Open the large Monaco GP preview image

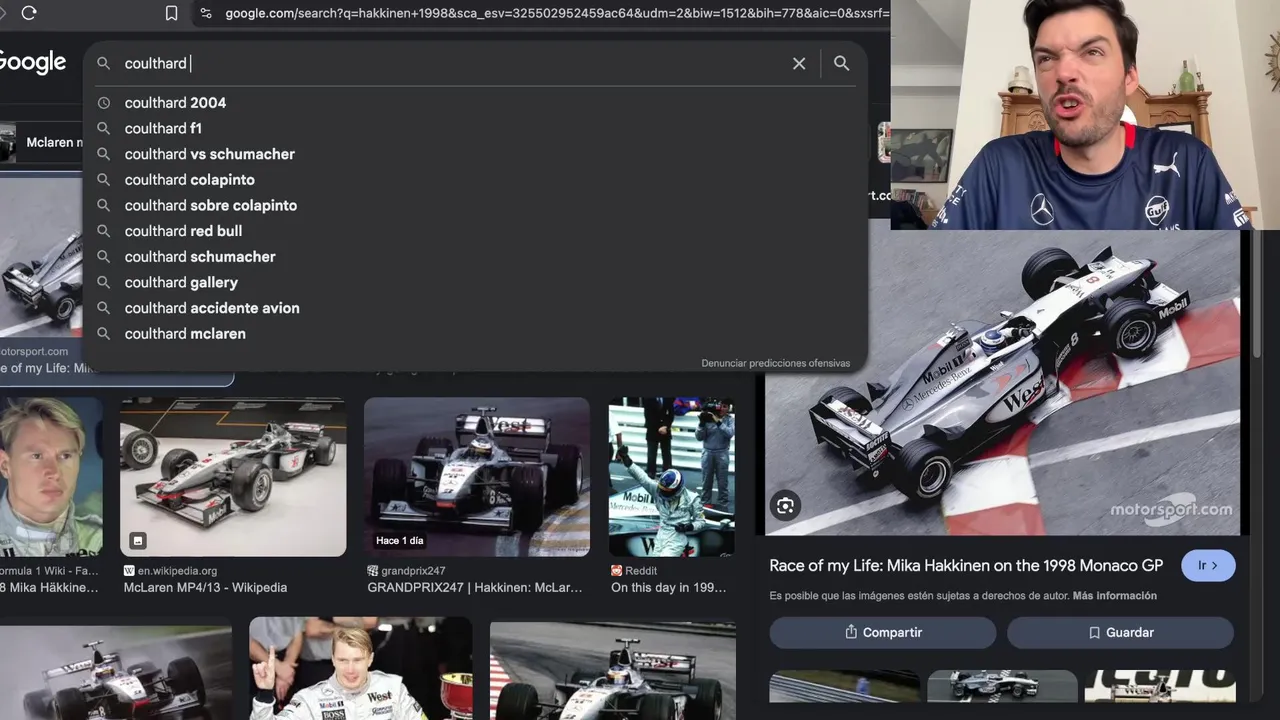tap(1002, 383)
